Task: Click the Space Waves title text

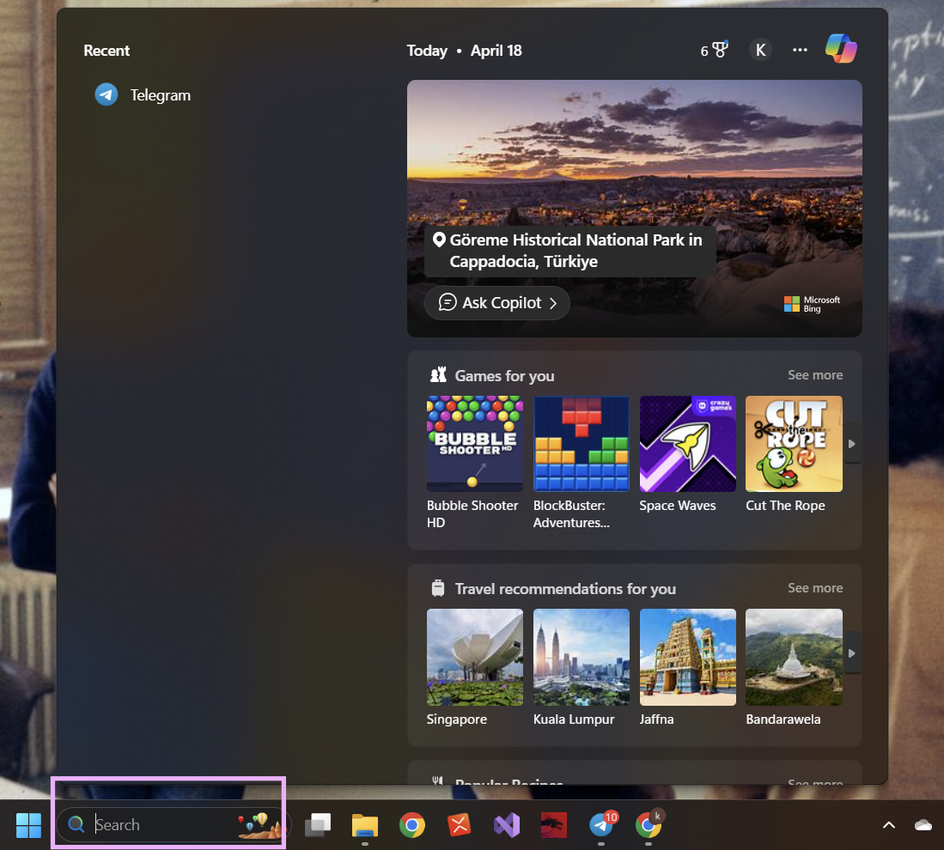Action: [677, 506]
